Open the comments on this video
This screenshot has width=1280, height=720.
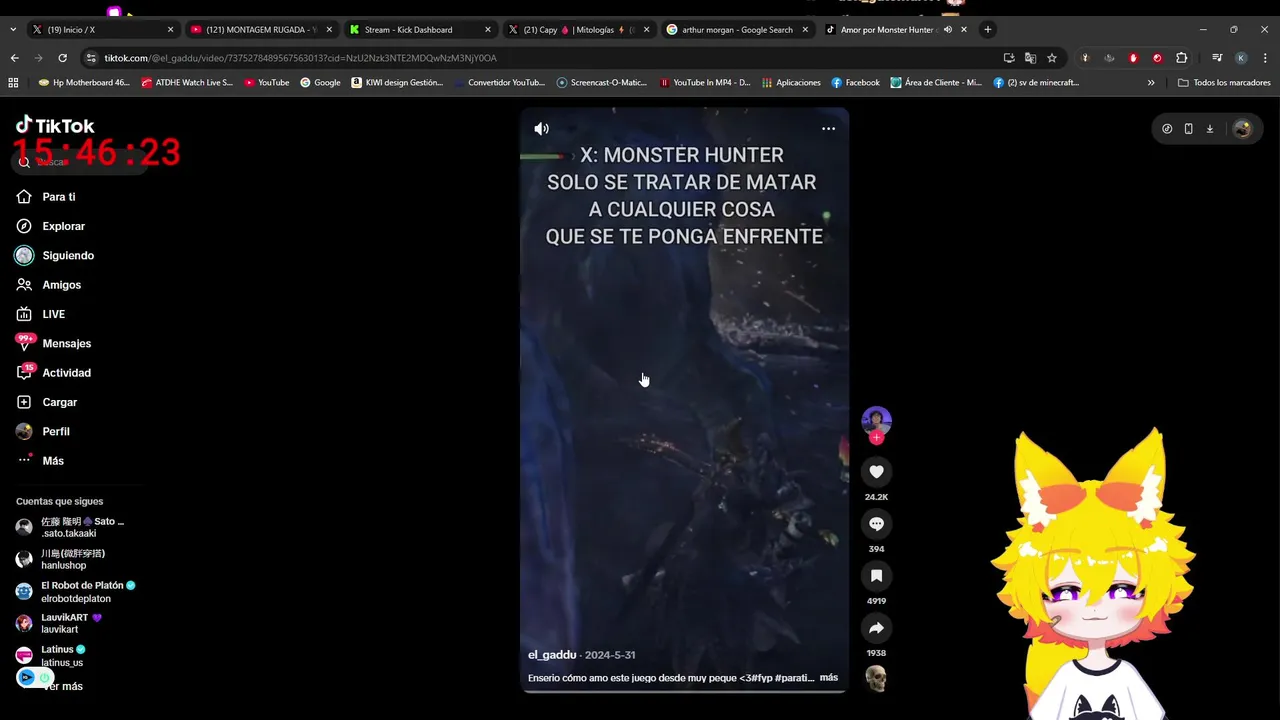(876, 524)
